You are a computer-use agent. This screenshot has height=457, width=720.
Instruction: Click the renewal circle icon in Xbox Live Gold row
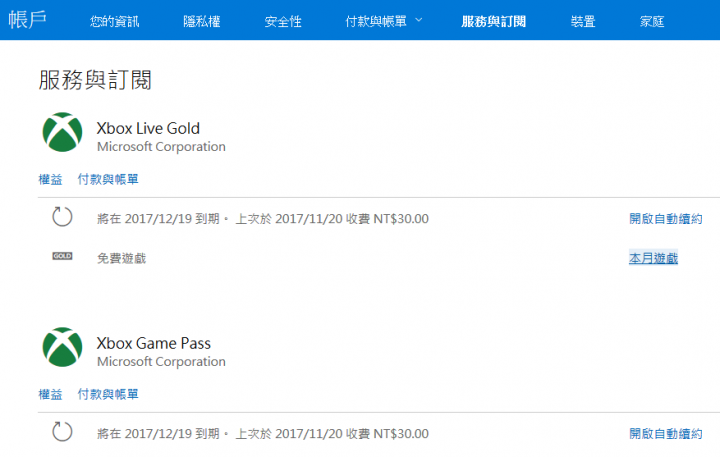point(62,217)
